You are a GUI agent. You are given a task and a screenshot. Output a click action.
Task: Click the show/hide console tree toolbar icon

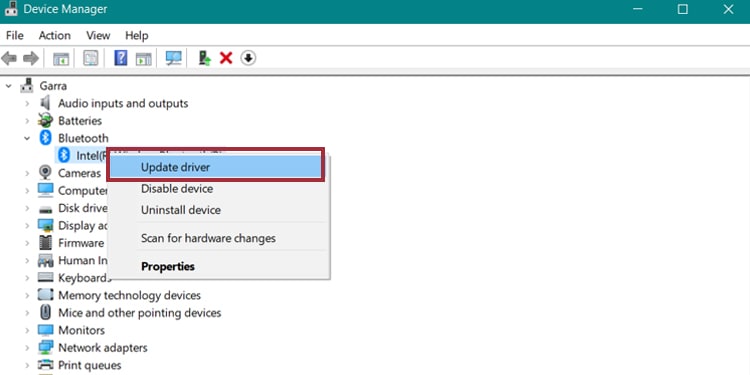pos(61,58)
